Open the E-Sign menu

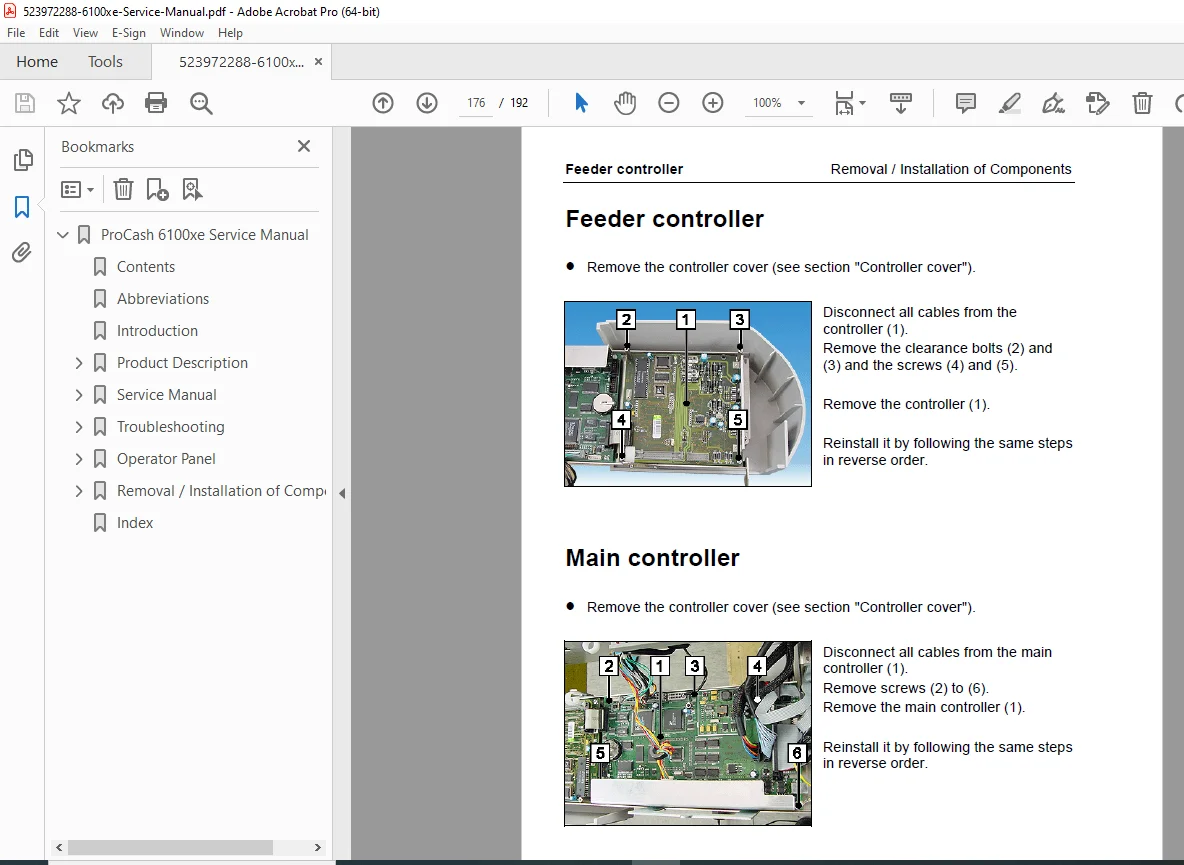(128, 32)
